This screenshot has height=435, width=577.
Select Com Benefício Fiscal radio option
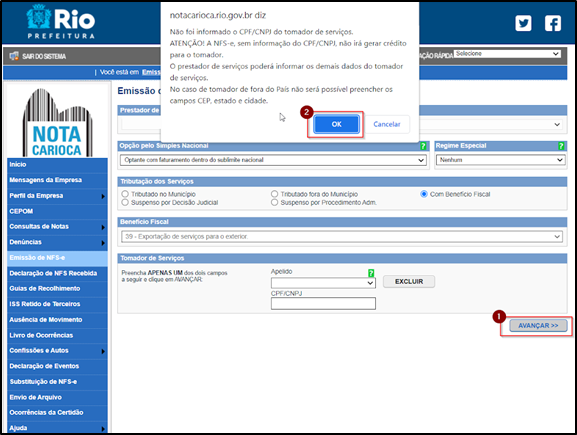pos(424,194)
